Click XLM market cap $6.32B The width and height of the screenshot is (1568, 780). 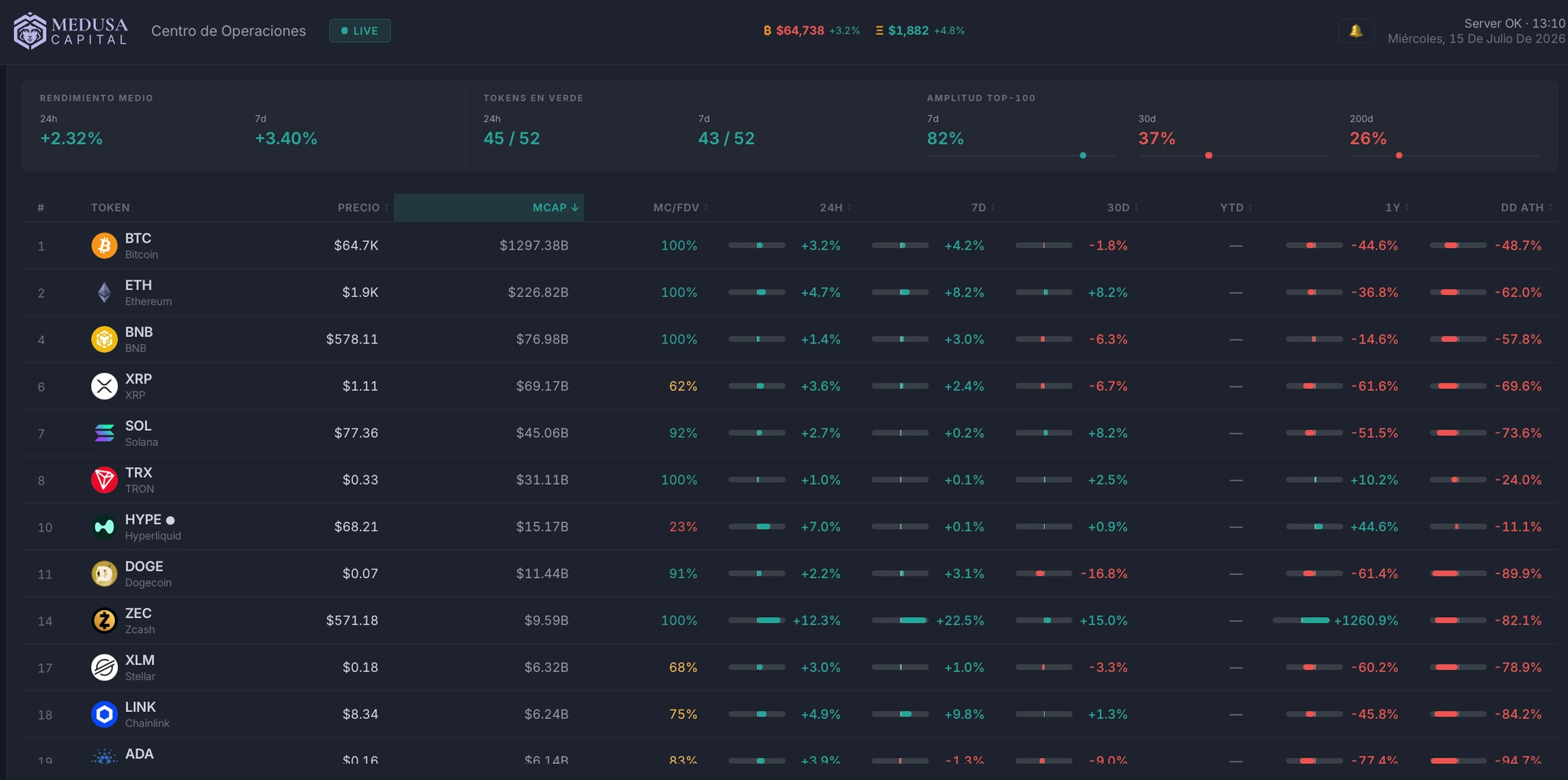[547, 667]
